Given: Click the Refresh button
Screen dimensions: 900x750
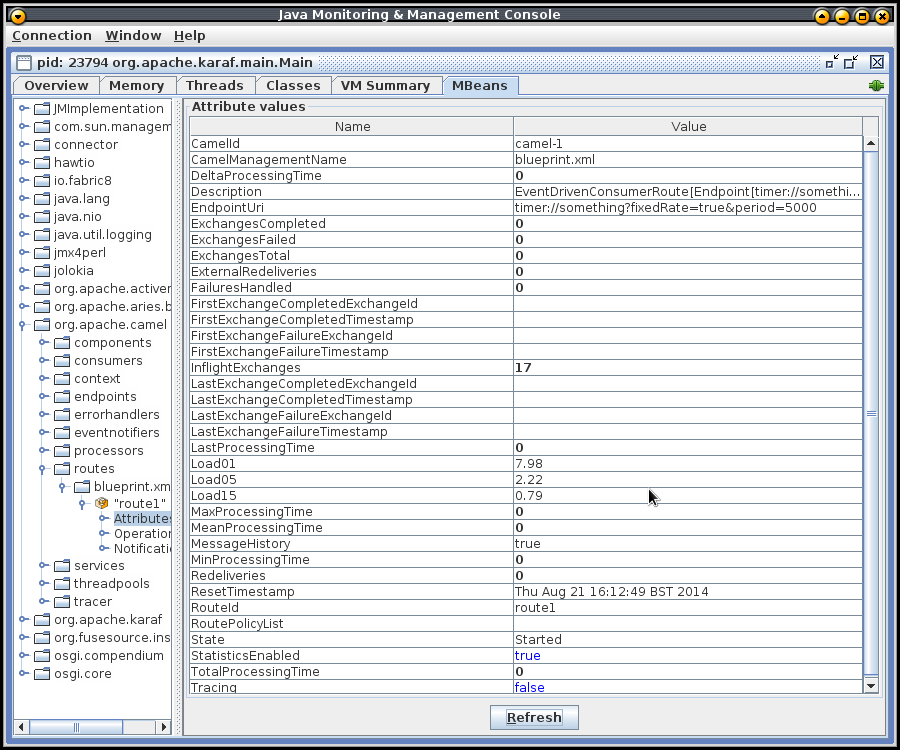Looking at the screenshot, I should pos(534,717).
